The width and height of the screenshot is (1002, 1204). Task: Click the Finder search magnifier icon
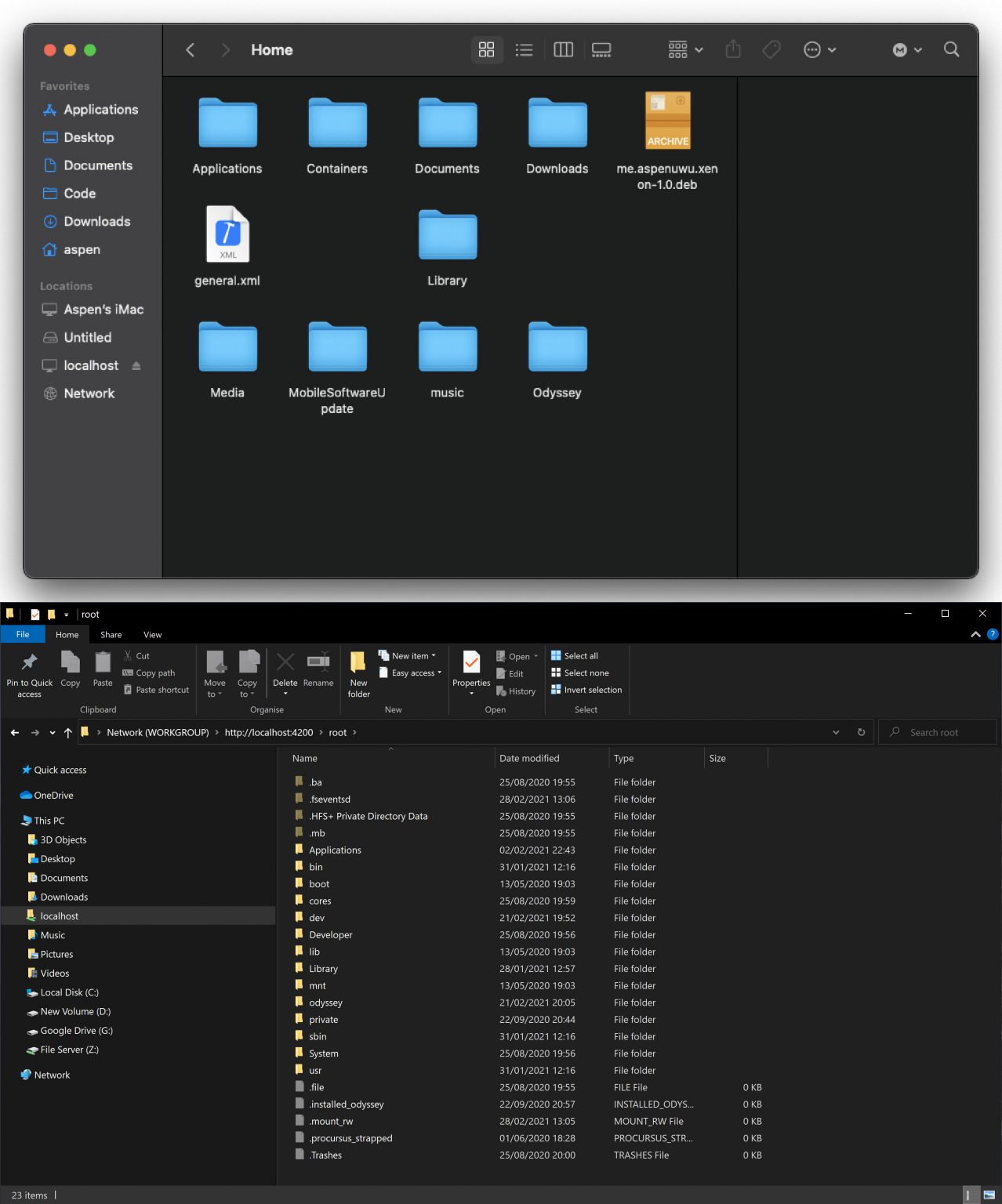pos(951,49)
